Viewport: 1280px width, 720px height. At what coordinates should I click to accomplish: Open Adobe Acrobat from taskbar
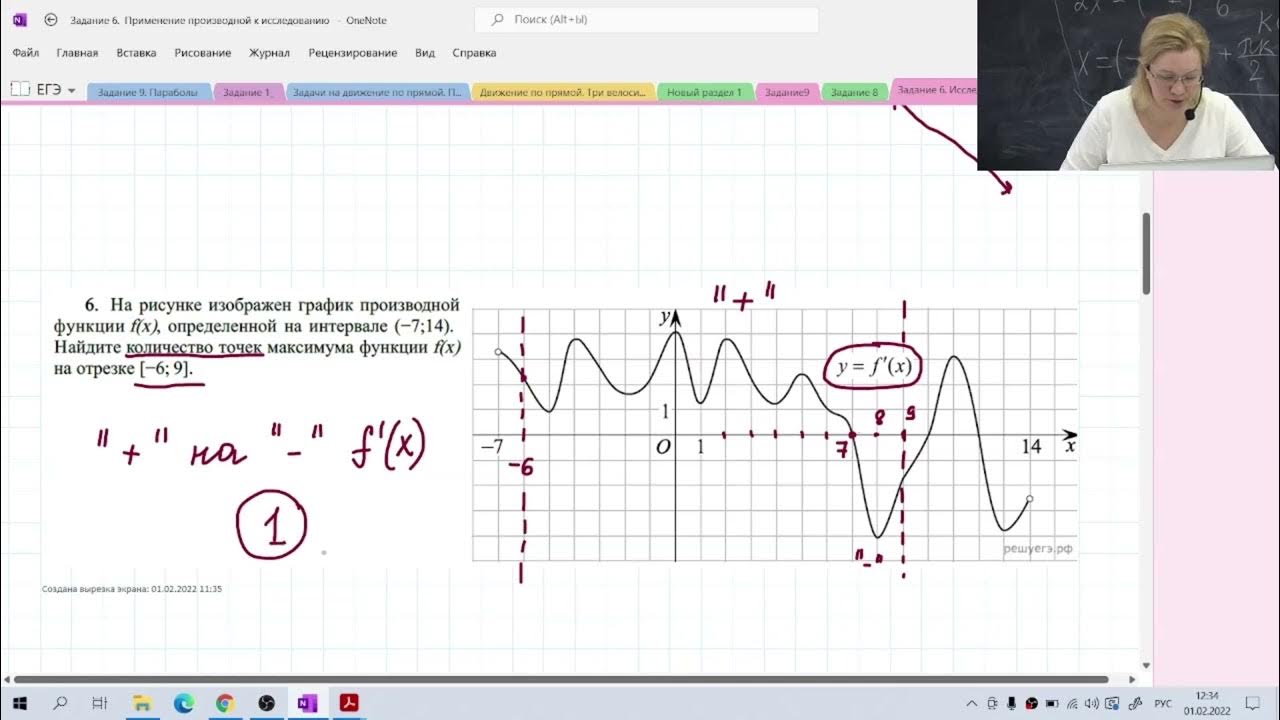(349, 703)
